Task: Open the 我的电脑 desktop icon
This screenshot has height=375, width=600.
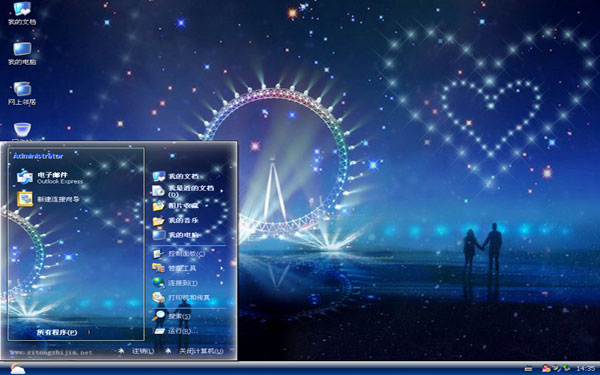Action: coord(22,54)
